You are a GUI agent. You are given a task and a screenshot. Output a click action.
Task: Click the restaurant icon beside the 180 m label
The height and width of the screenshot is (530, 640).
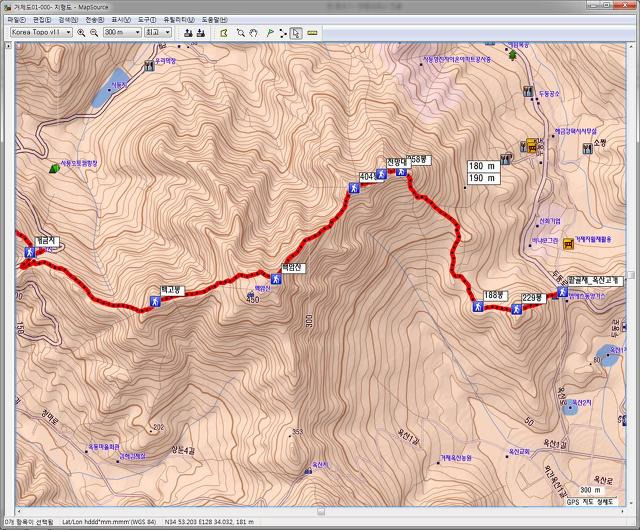point(506,159)
